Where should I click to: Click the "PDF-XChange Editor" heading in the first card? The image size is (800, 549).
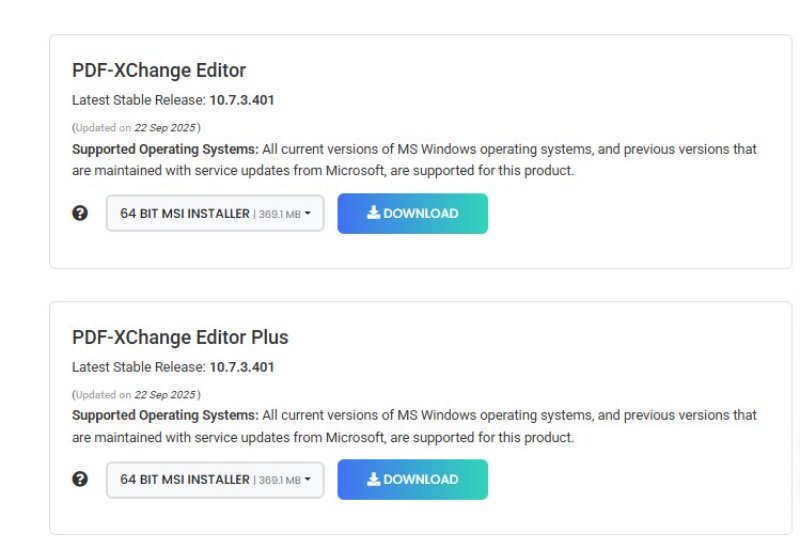pyautogui.click(x=159, y=70)
